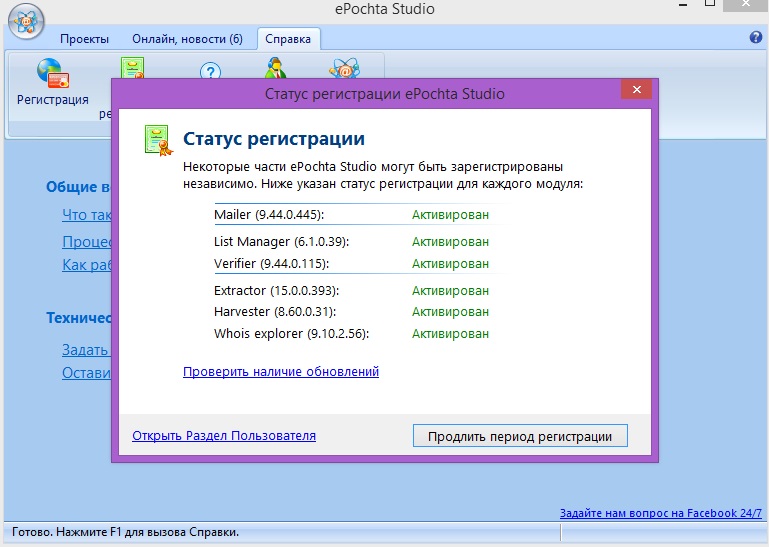769x547 pixels.
Task: Click the Verifier (9.44.0.115) label
Action: pyautogui.click(x=271, y=263)
